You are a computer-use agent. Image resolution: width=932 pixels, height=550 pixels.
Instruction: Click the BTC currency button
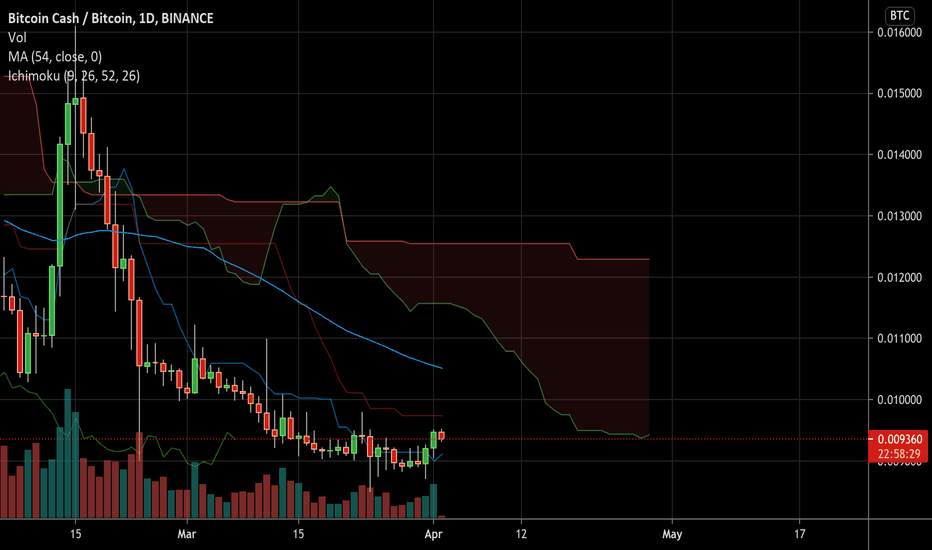click(x=899, y=15)
